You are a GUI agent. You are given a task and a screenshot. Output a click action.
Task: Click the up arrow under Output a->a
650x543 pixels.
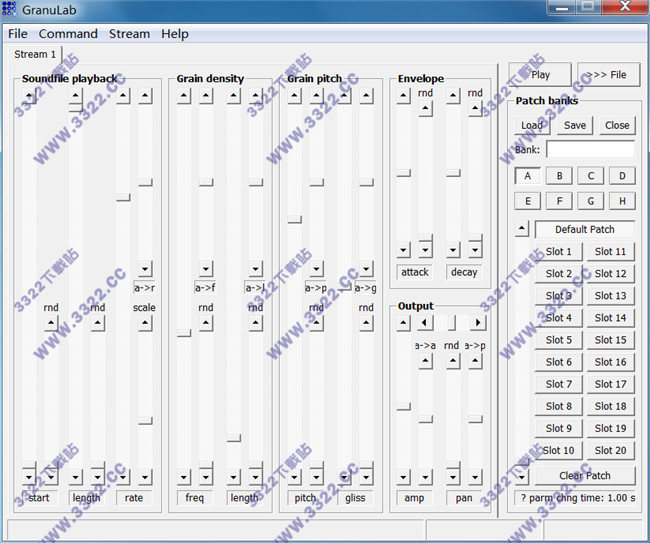(x=425, y=362)
